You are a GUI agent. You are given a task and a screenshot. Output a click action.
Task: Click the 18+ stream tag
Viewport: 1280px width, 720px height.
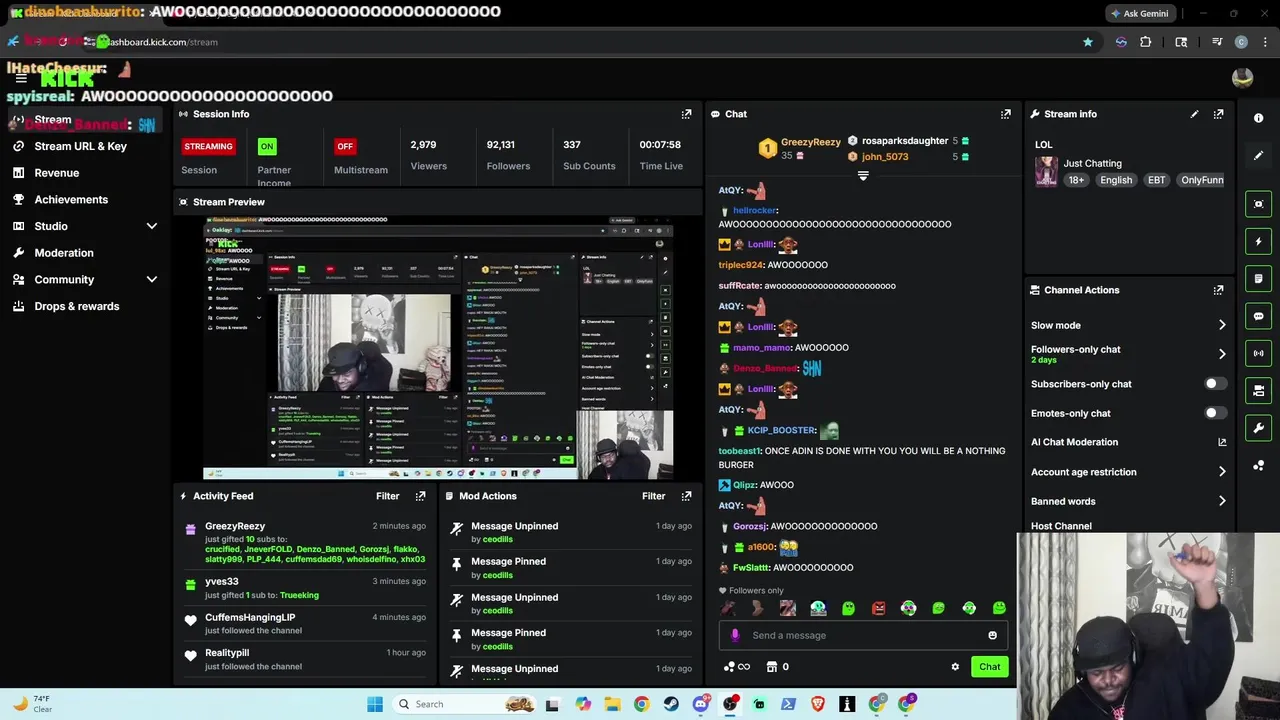(1076, 180)
